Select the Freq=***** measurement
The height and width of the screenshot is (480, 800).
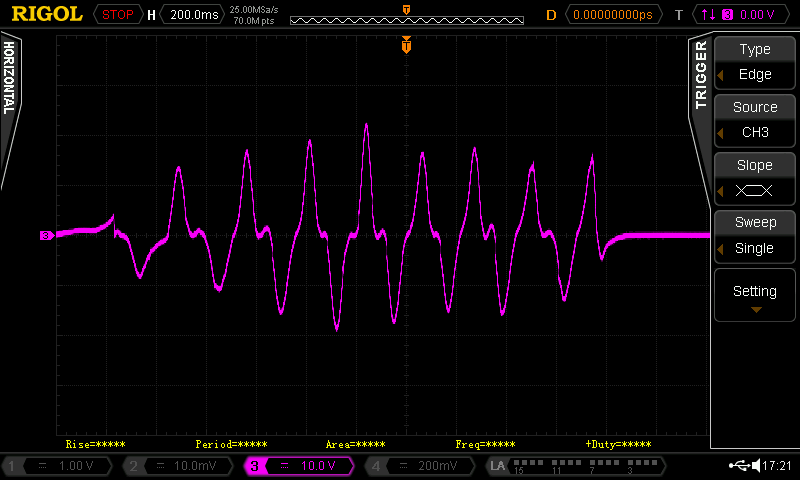[x=485, y=444]
